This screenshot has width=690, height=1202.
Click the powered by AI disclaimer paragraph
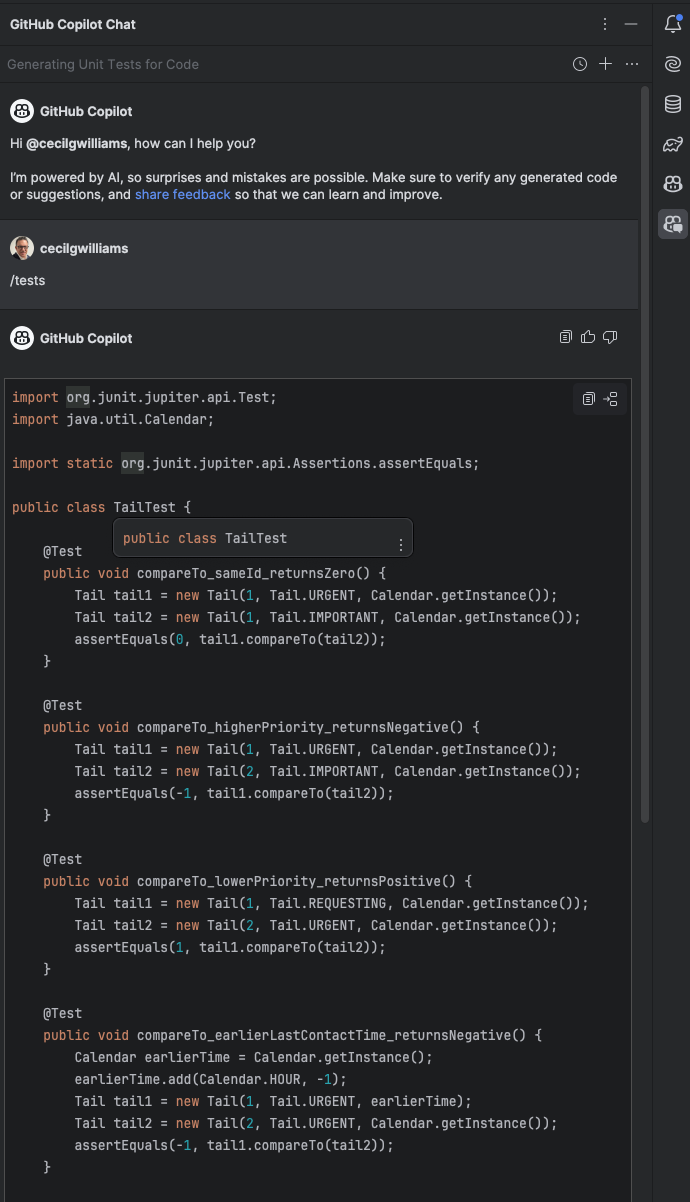click(313, 186)
